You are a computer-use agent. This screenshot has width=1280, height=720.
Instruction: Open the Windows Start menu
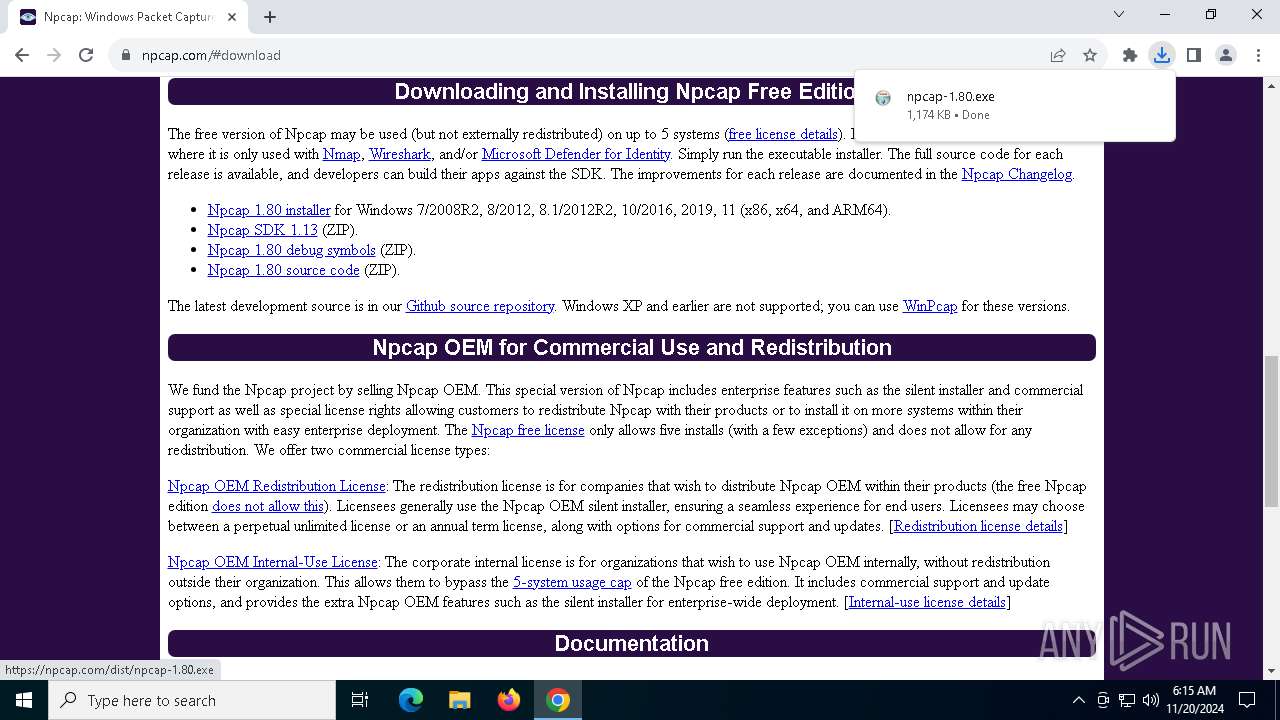pos(24,700)
